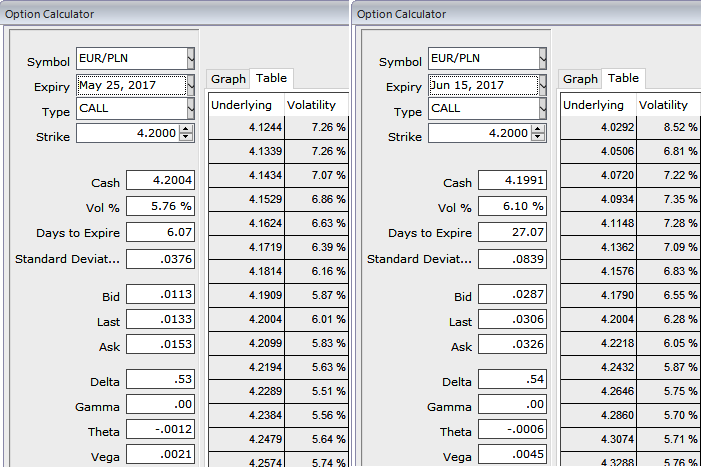Image resolution: width=702 pixels, height=467 pixels.
Task: Click the Theta field showing -.0012
Action: click(x=160, y=429)
